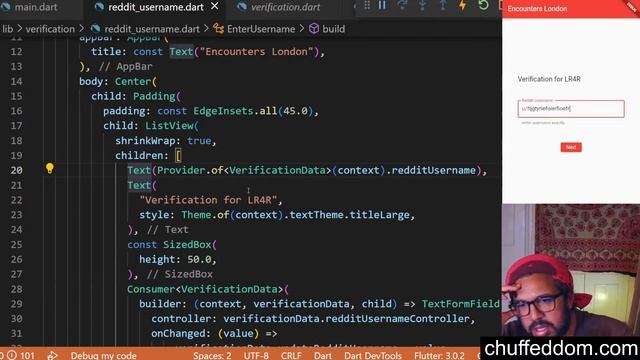Open the verification.dart tab
This screenshot has width=640, height=360.
pyautogui.click(x=285, y=7)
